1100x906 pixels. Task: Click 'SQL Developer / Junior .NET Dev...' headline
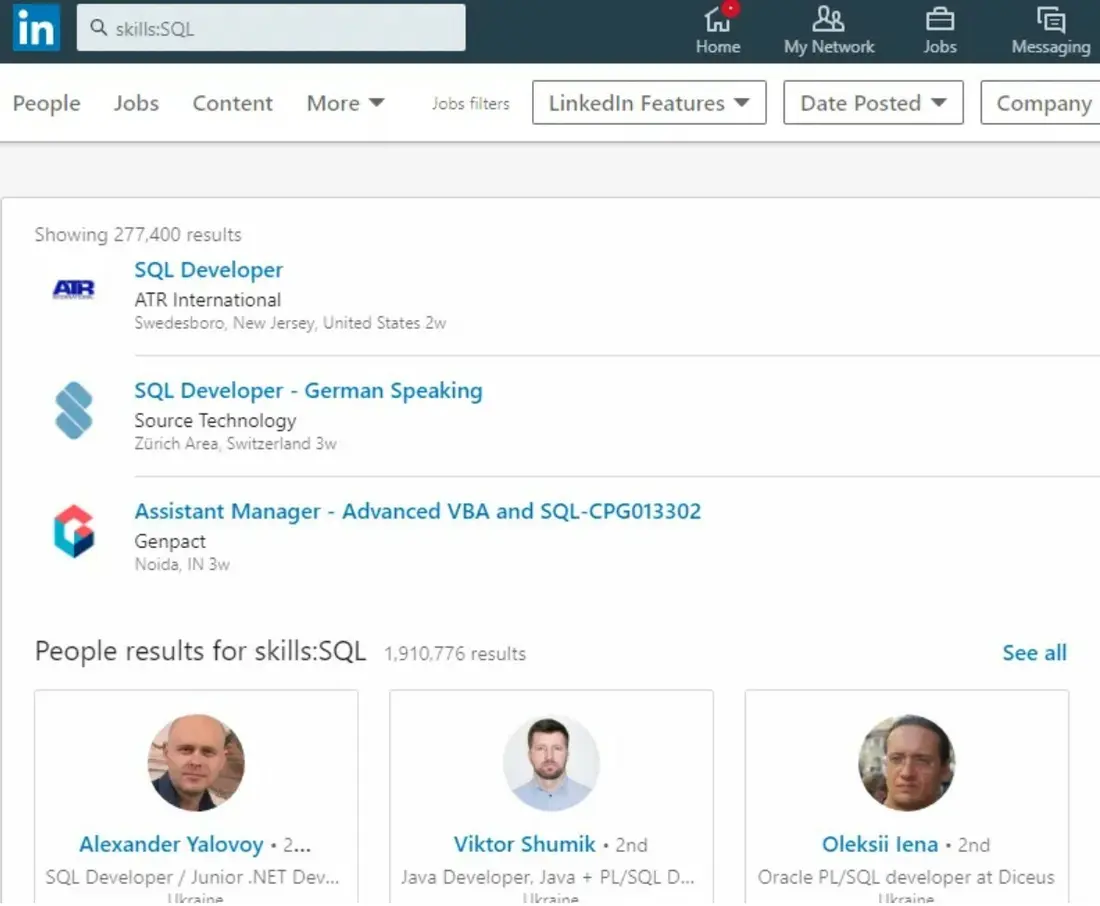(x=192, y=877)
